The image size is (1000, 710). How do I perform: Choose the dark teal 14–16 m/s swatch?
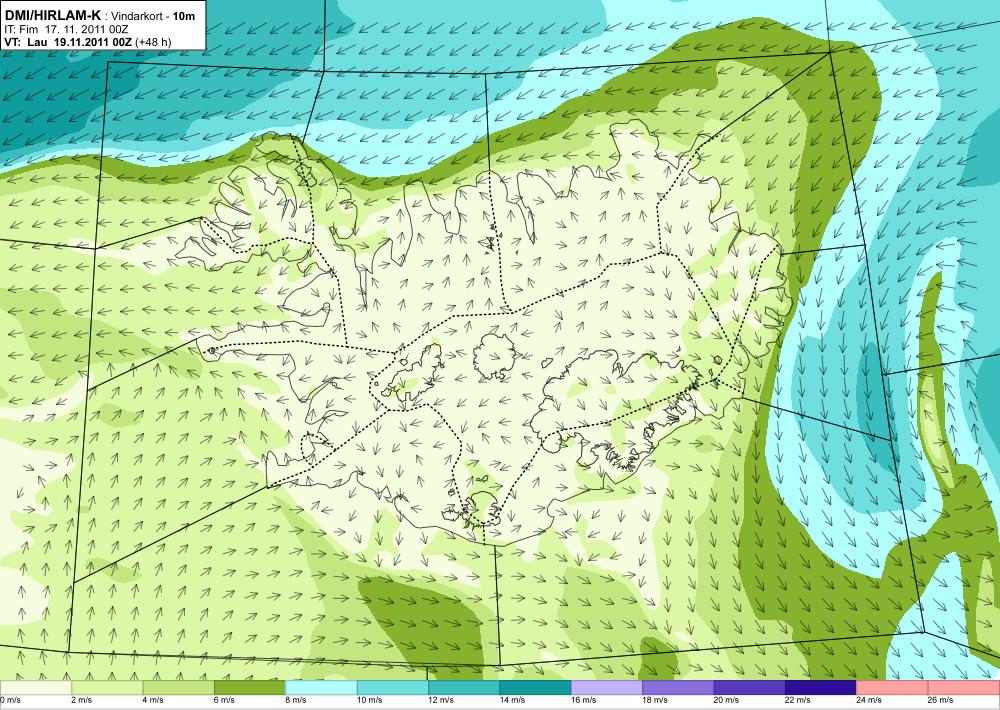pyautogui.click(x=536, y=688)
